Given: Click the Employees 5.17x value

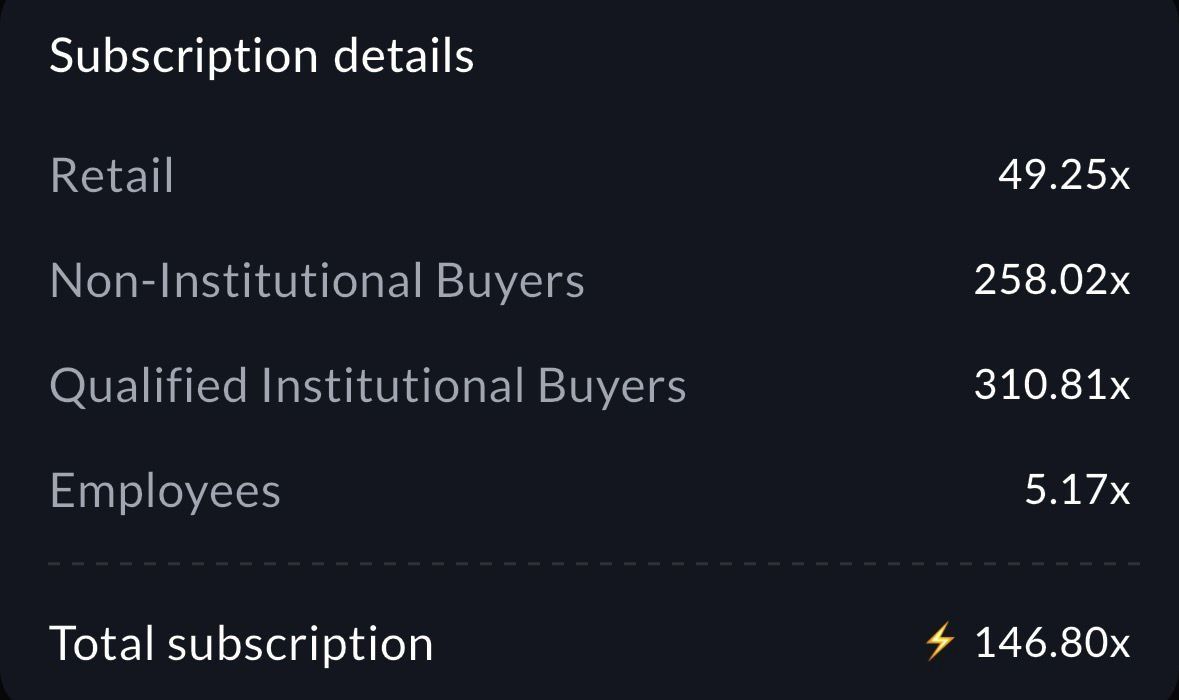Looking at the screenshot, I should coord(1077,491).
